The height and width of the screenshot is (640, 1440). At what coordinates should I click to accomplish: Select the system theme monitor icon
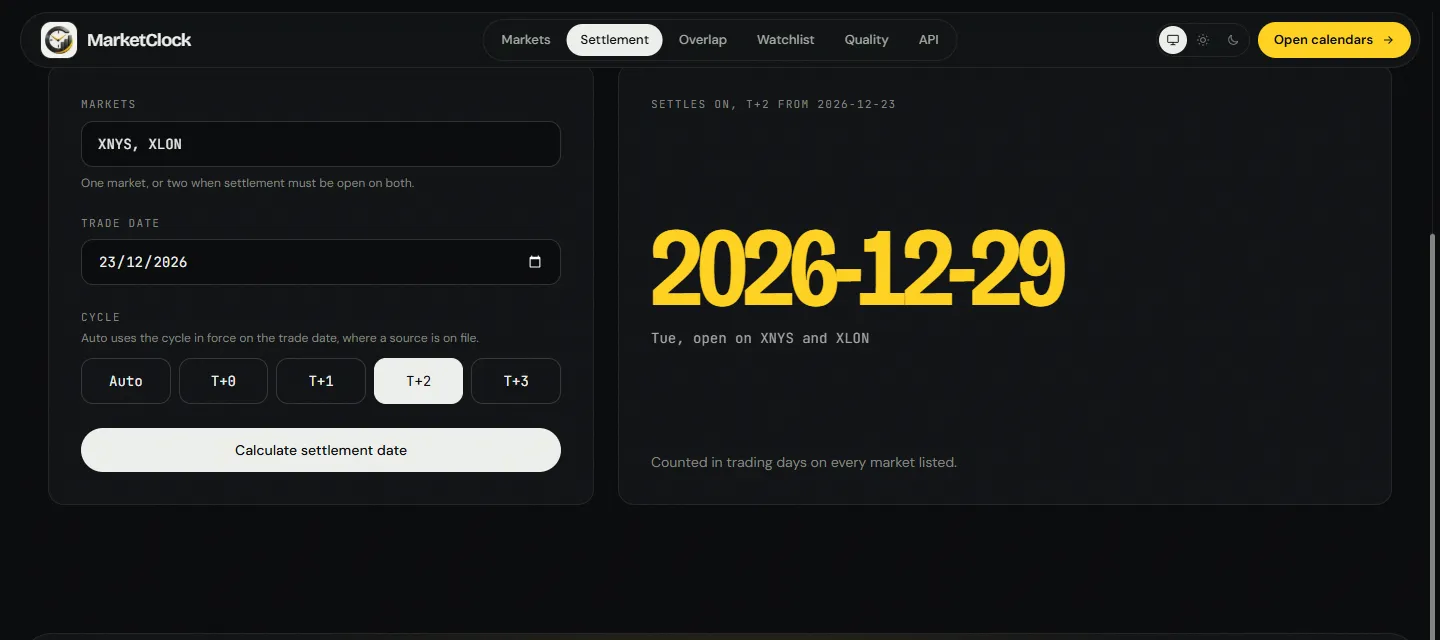tap(1173, 40)
